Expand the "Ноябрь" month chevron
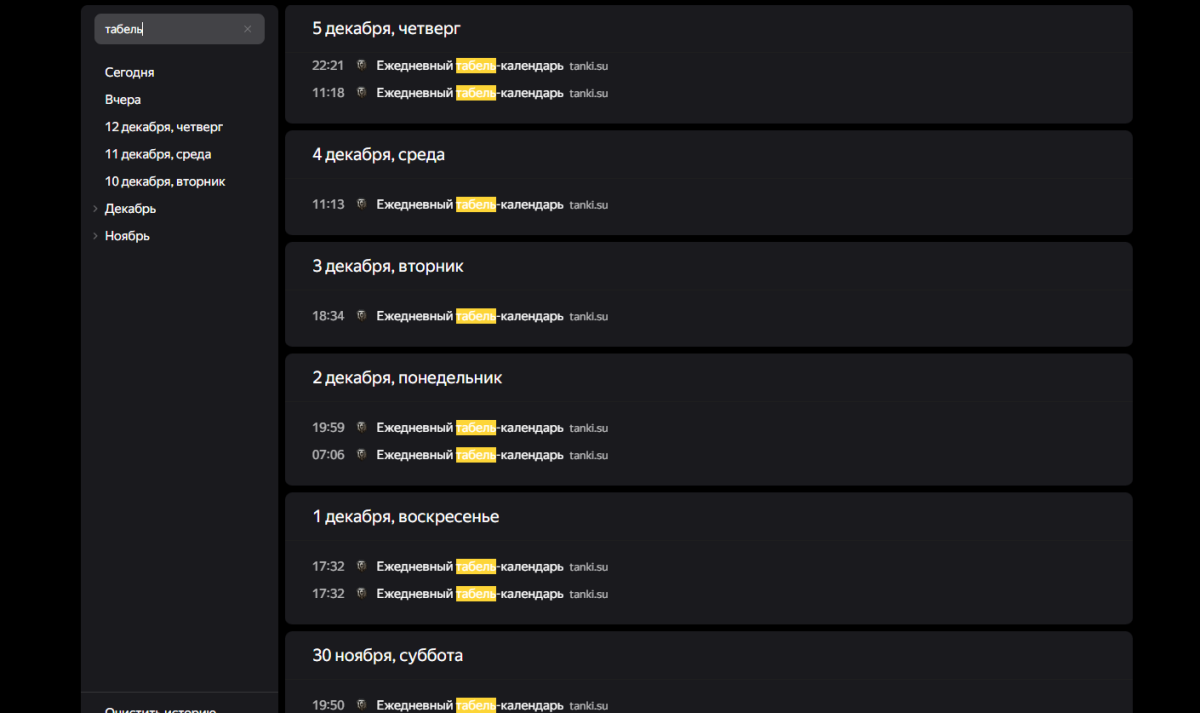This screenshot has width=1200, height=713. click(x=95, y=236)
